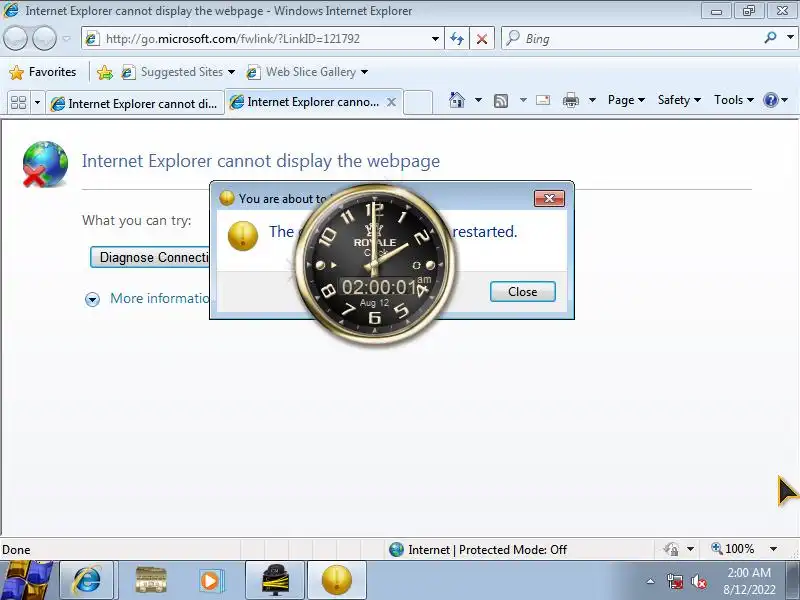
Task: Expand the More information section
Action: pos(148,298)
